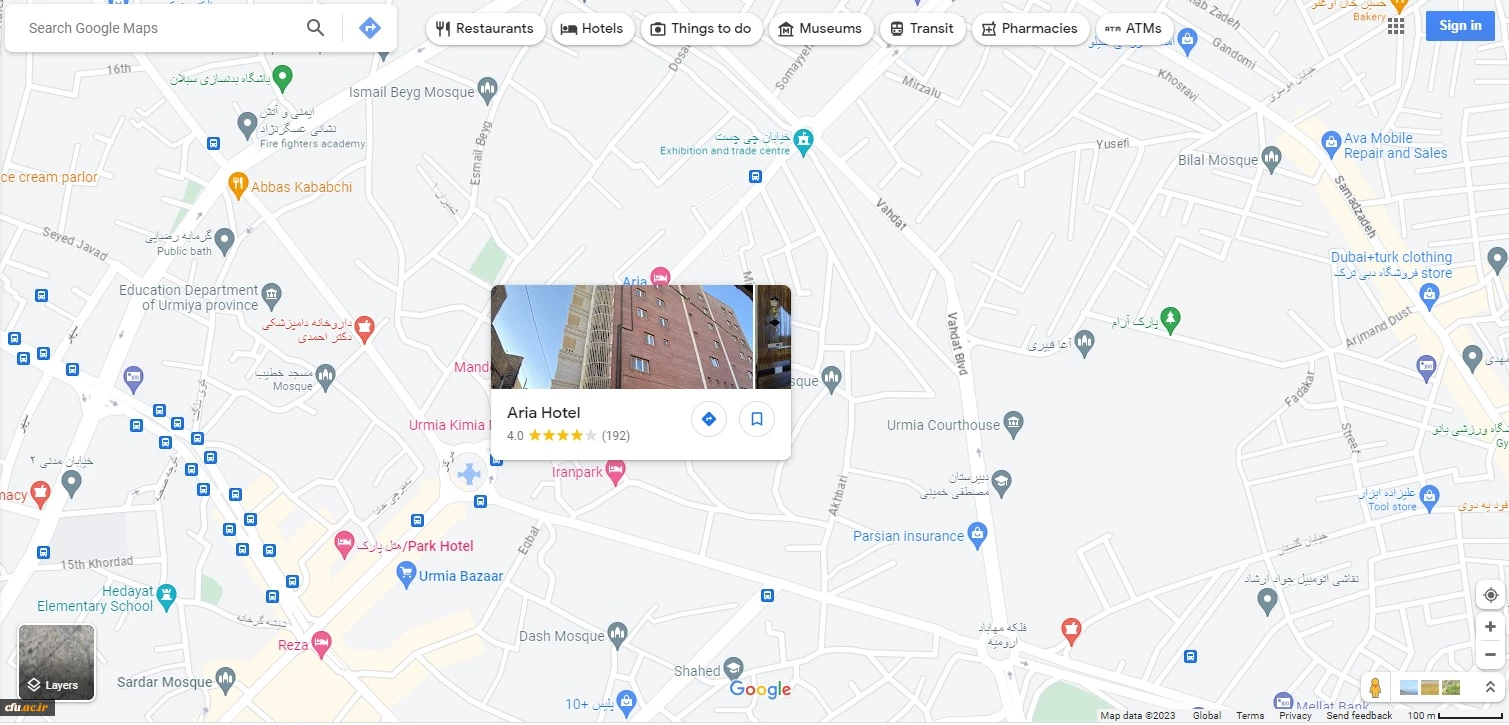Open the Privacy link in the footer
Screen dimensions: 1509x725
pos(1295,716)
